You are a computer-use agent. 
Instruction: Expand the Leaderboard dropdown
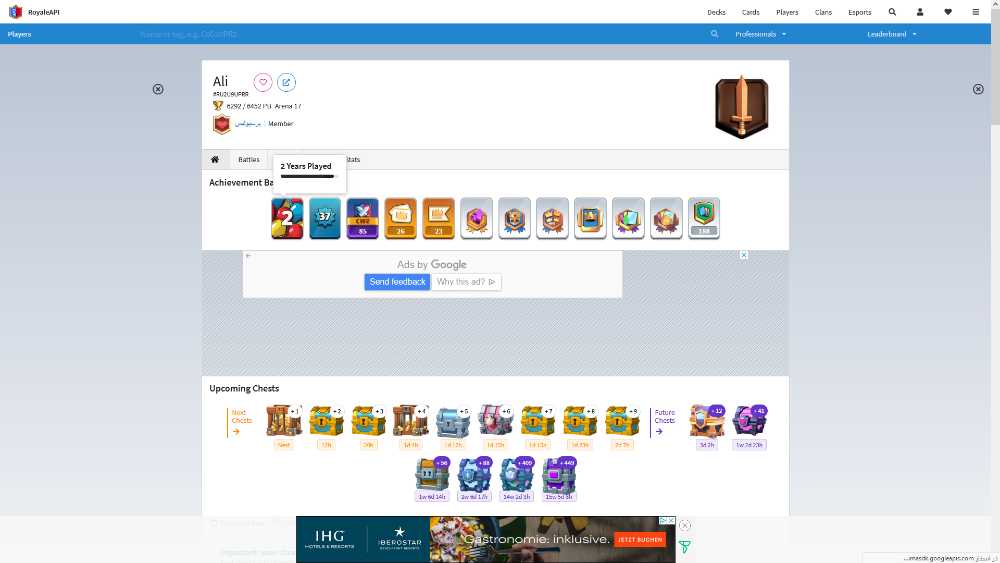pyautogui.click(x=892, y=34)
